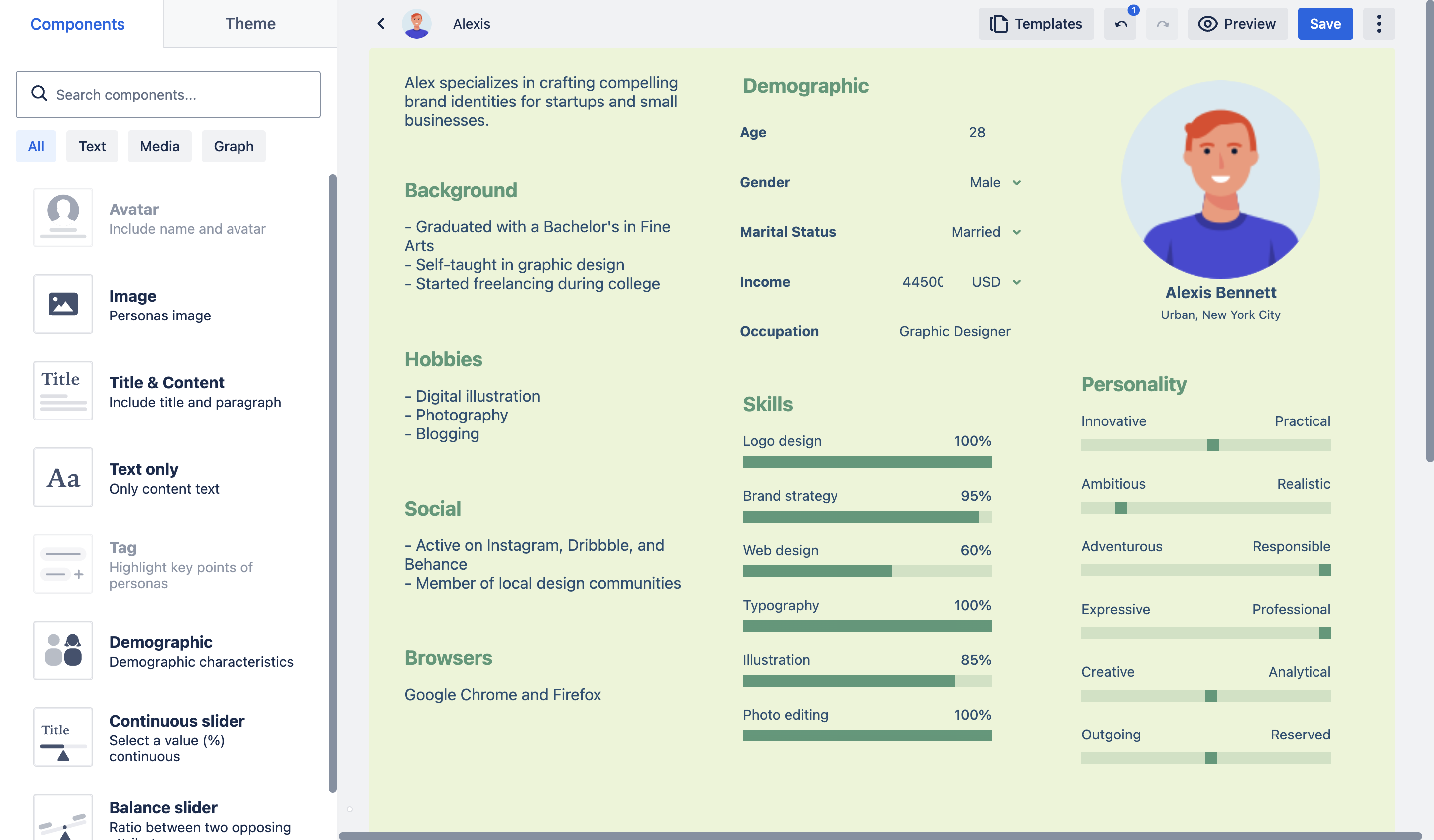The image size is (1434, 840).
Task: Switch to the Components tab
Action: coord(77,24)
